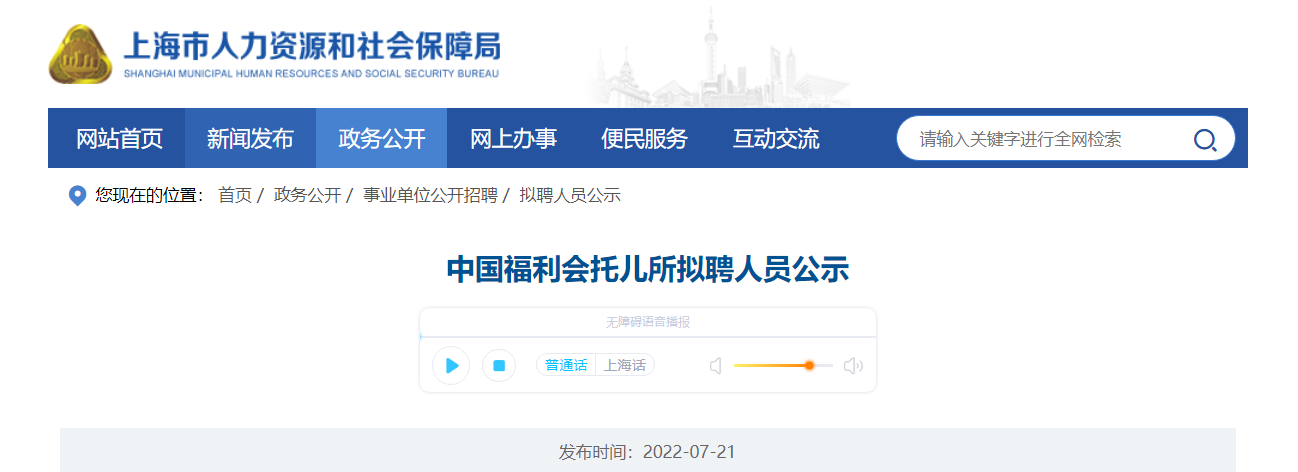
Task: Select 上海话 voice language
Action: point(625,365)
